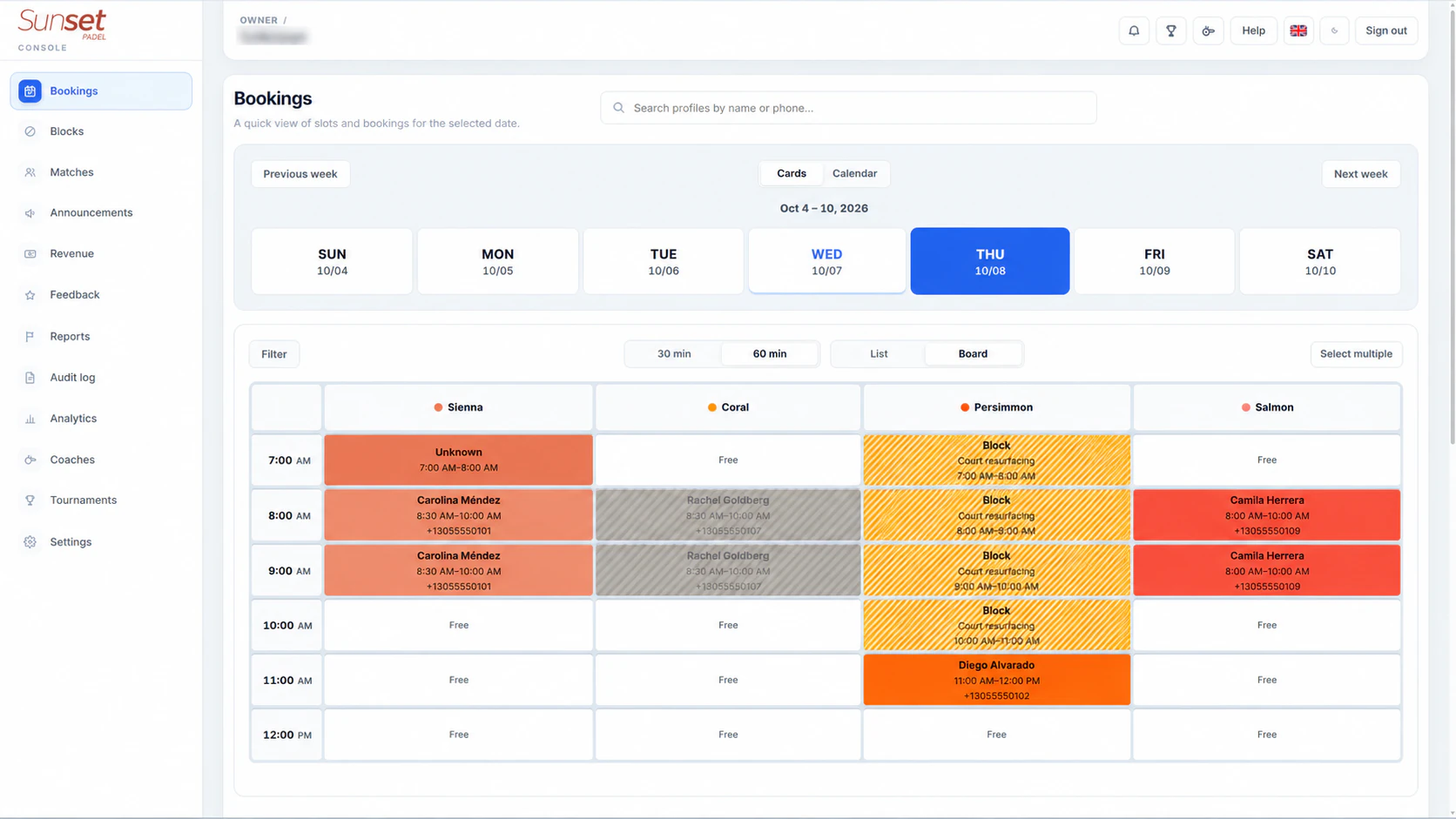Select FRI 10/09 day card
Image resolution: width=1456 pixels, height=819 pixels.
coord(1154,261)
